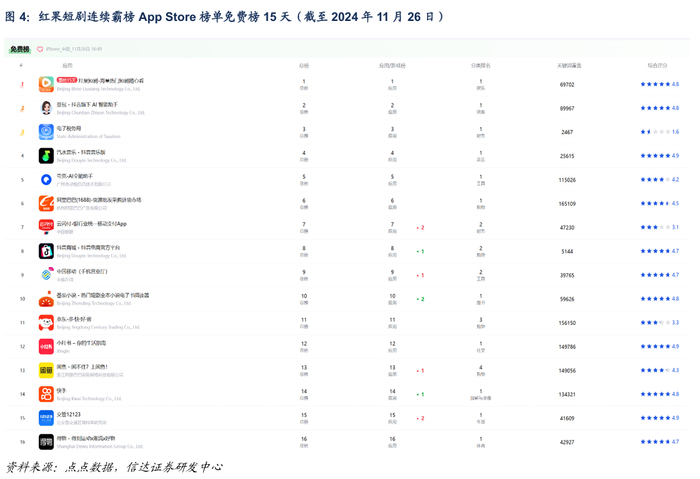Open the 交管12123 app title link
The width and height of the screenshot is (700, 479).
click(x=68, y=414)
